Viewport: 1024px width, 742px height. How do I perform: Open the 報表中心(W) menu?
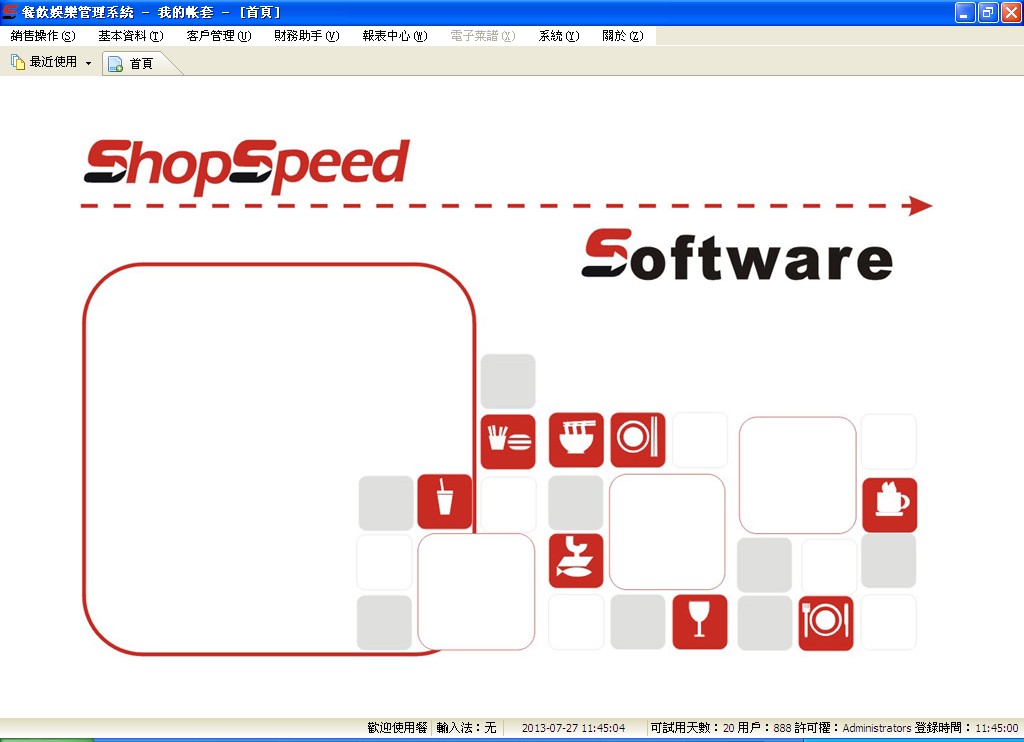[395, 36]
